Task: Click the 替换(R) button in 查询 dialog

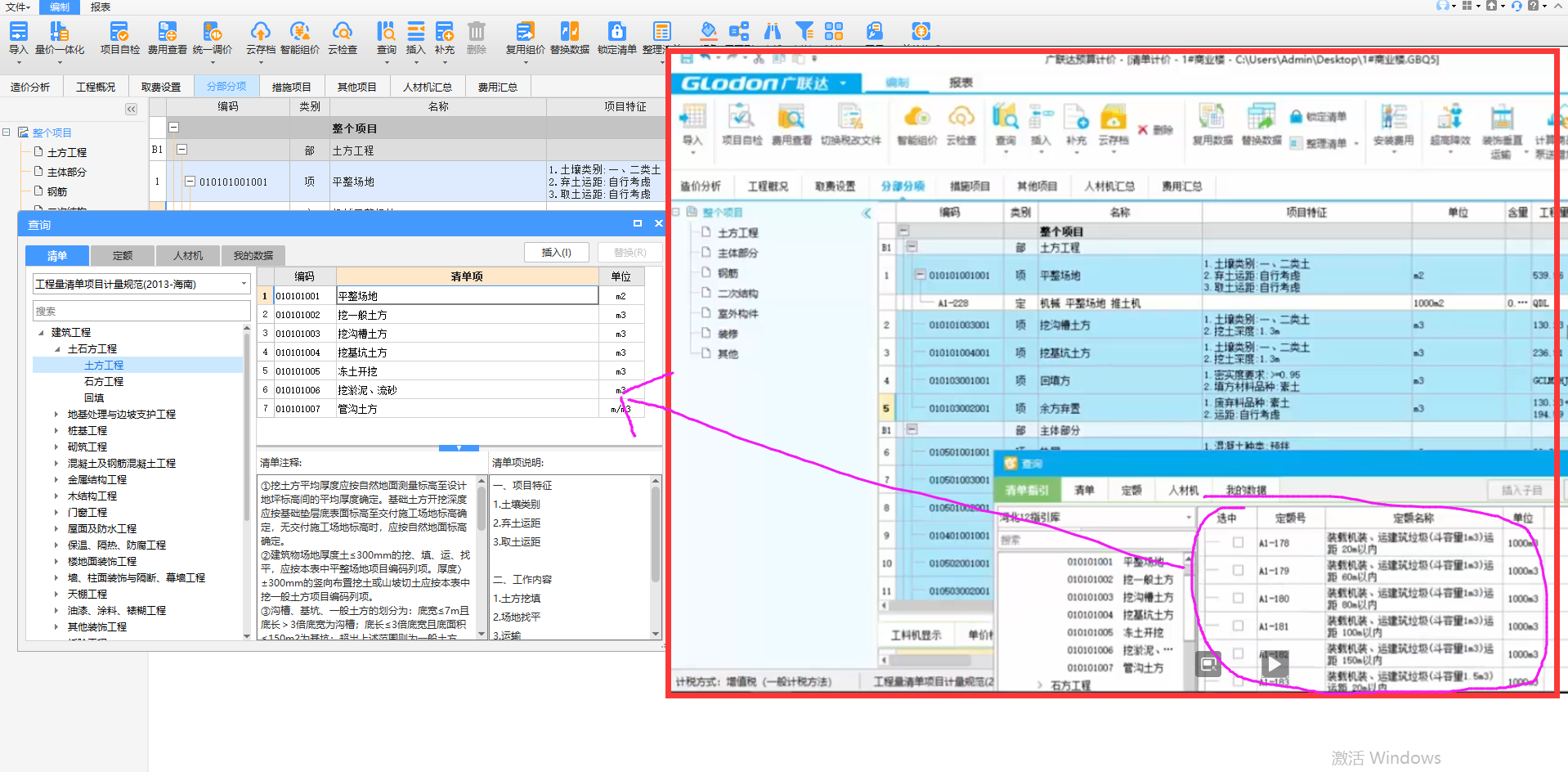Action: tap(630, 252)
